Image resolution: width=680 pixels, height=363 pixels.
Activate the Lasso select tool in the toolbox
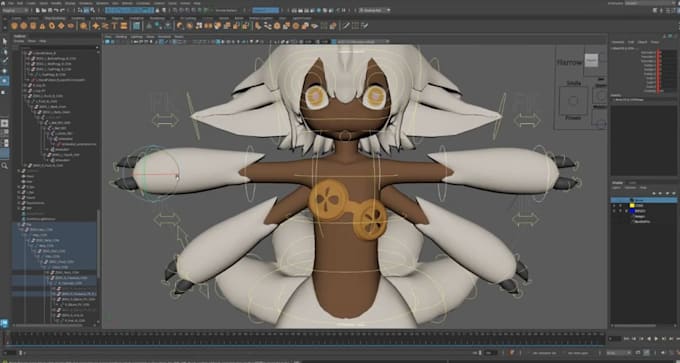point(5,52)
